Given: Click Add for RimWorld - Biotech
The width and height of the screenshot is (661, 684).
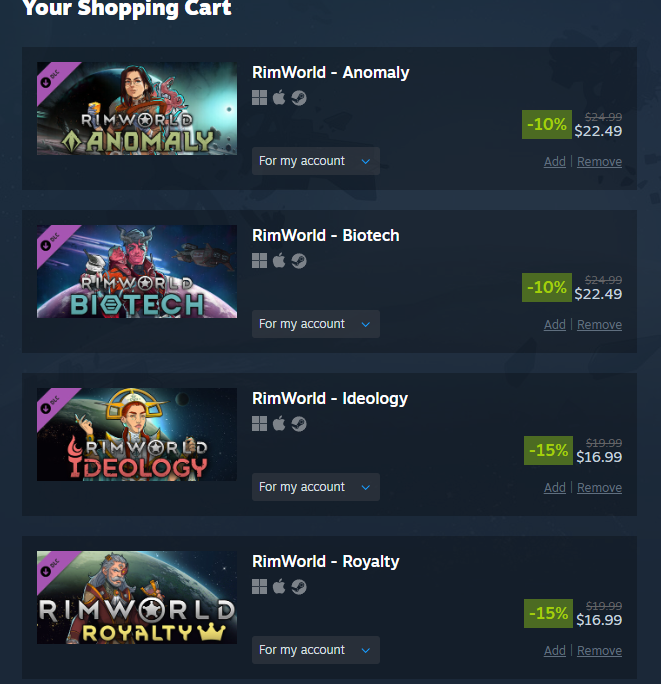Looking at the screenshot, I should pyautogui.click(x=555, y=325).
